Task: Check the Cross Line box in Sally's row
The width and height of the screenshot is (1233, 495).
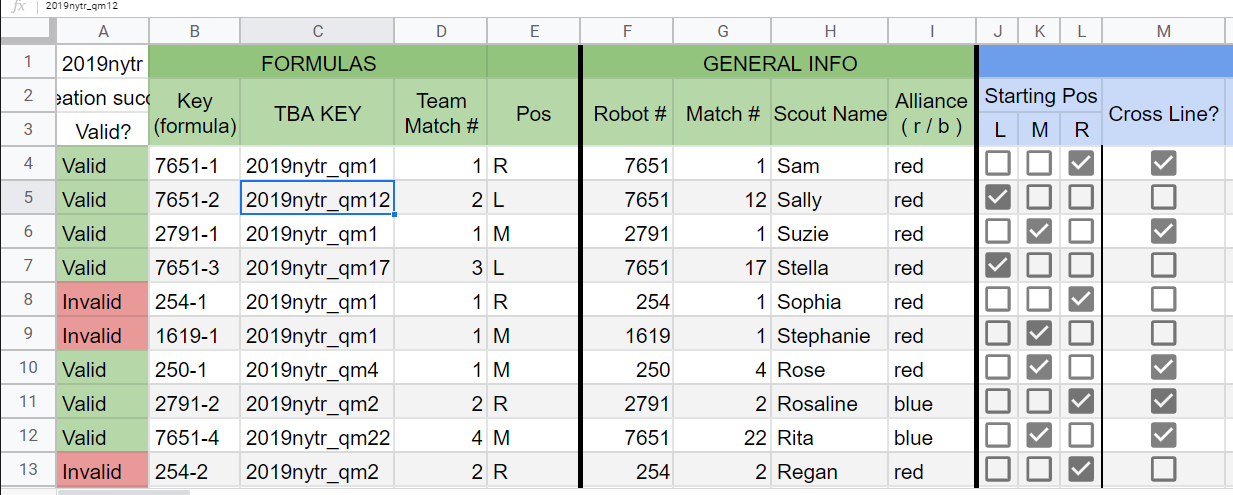Action: [x=1163, y=198]
